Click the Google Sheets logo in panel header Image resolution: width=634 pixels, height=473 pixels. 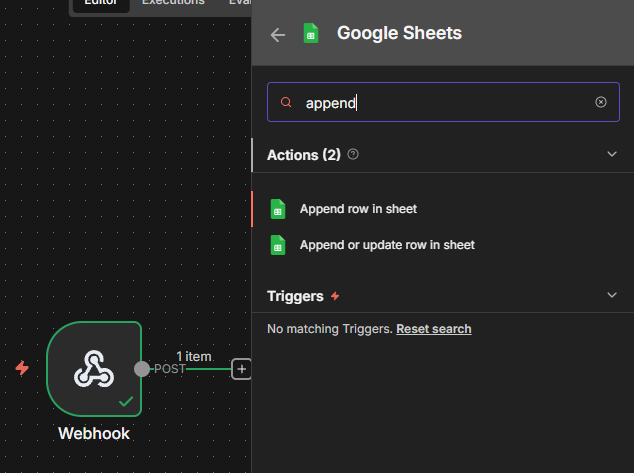pyautogui.click(x=311, y=34)
